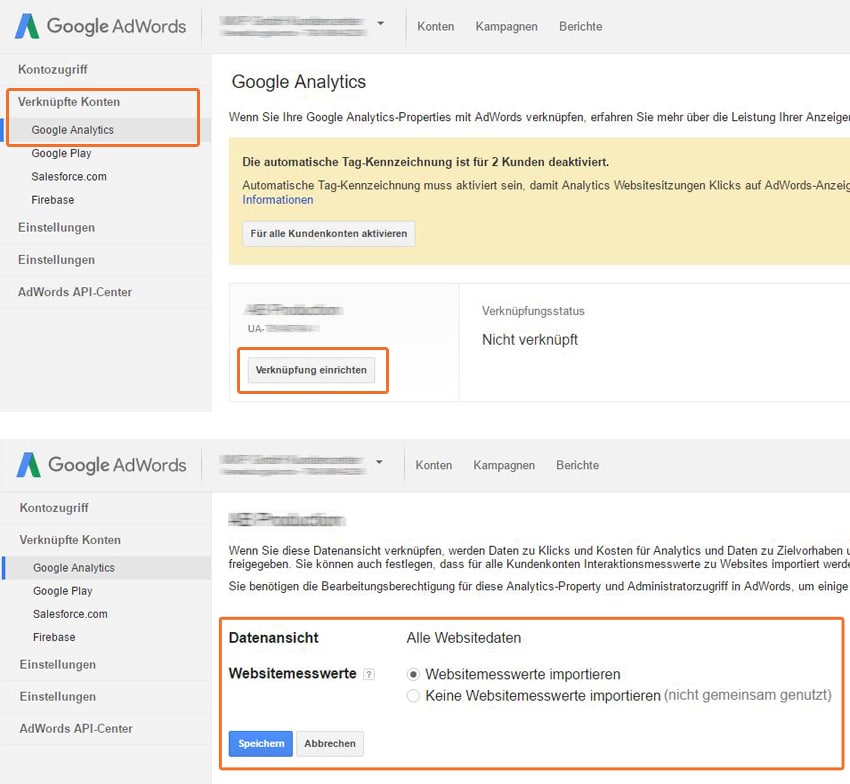Viewport: 850px width, 784px height.
Task: Click the bold 'Websitemesswerte' label
Action: click(292, 673)
